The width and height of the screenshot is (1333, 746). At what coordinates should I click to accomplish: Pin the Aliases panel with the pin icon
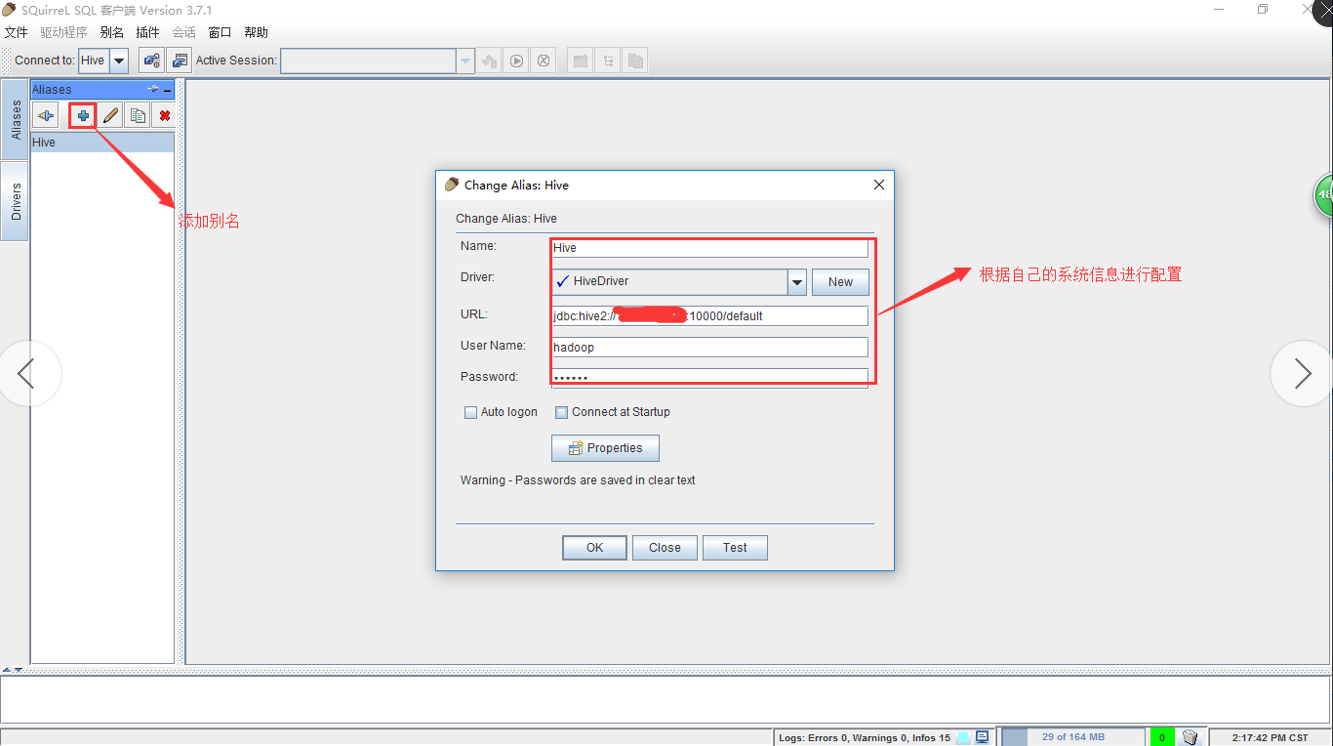pos(153,89)
